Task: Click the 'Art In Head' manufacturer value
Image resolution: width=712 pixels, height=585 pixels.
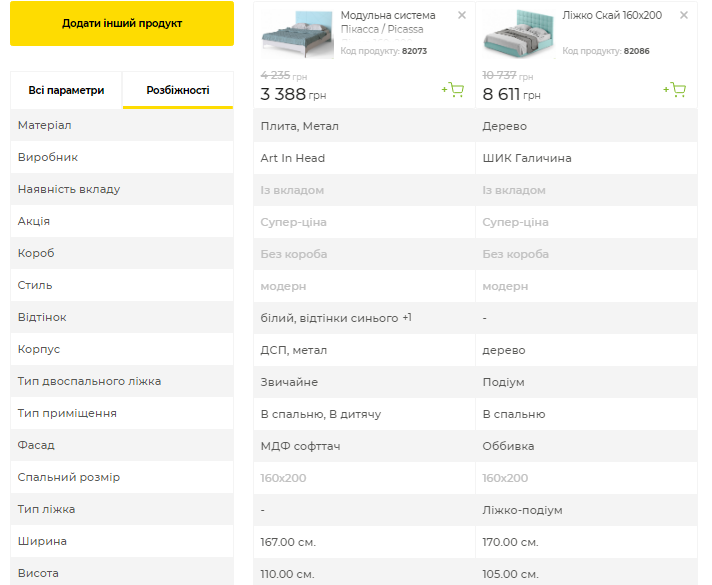Action: click(292, 158)
